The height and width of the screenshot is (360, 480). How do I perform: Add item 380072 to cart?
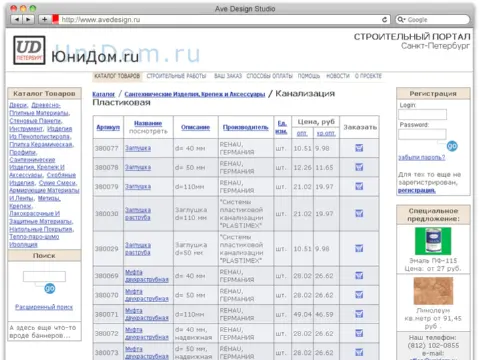point(359,333)
